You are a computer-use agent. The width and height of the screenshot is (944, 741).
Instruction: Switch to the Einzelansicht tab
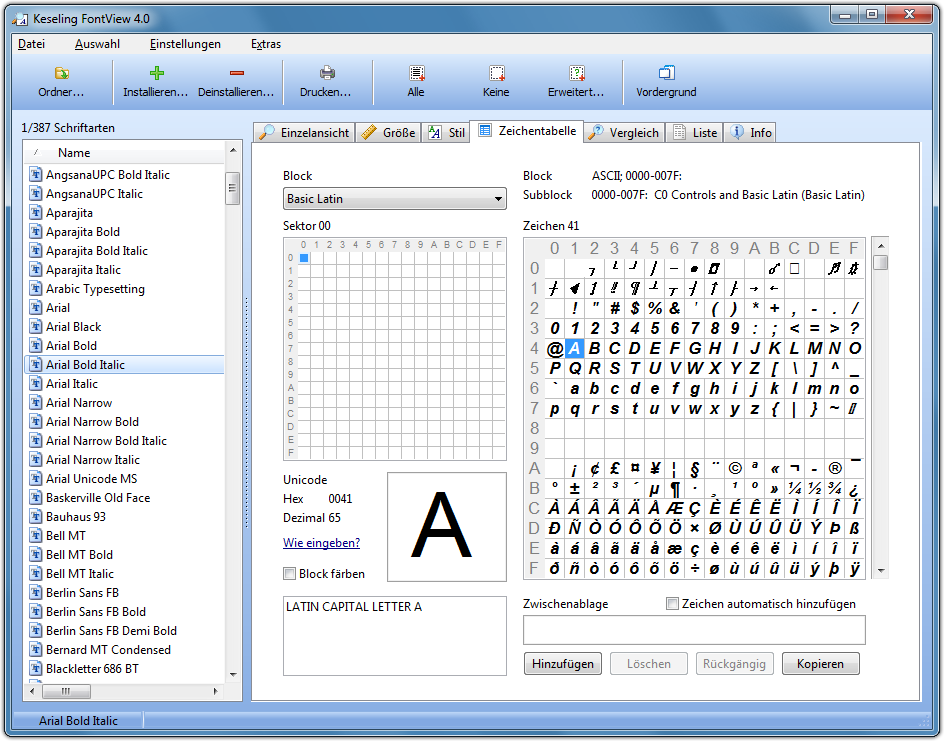point(305,132)
